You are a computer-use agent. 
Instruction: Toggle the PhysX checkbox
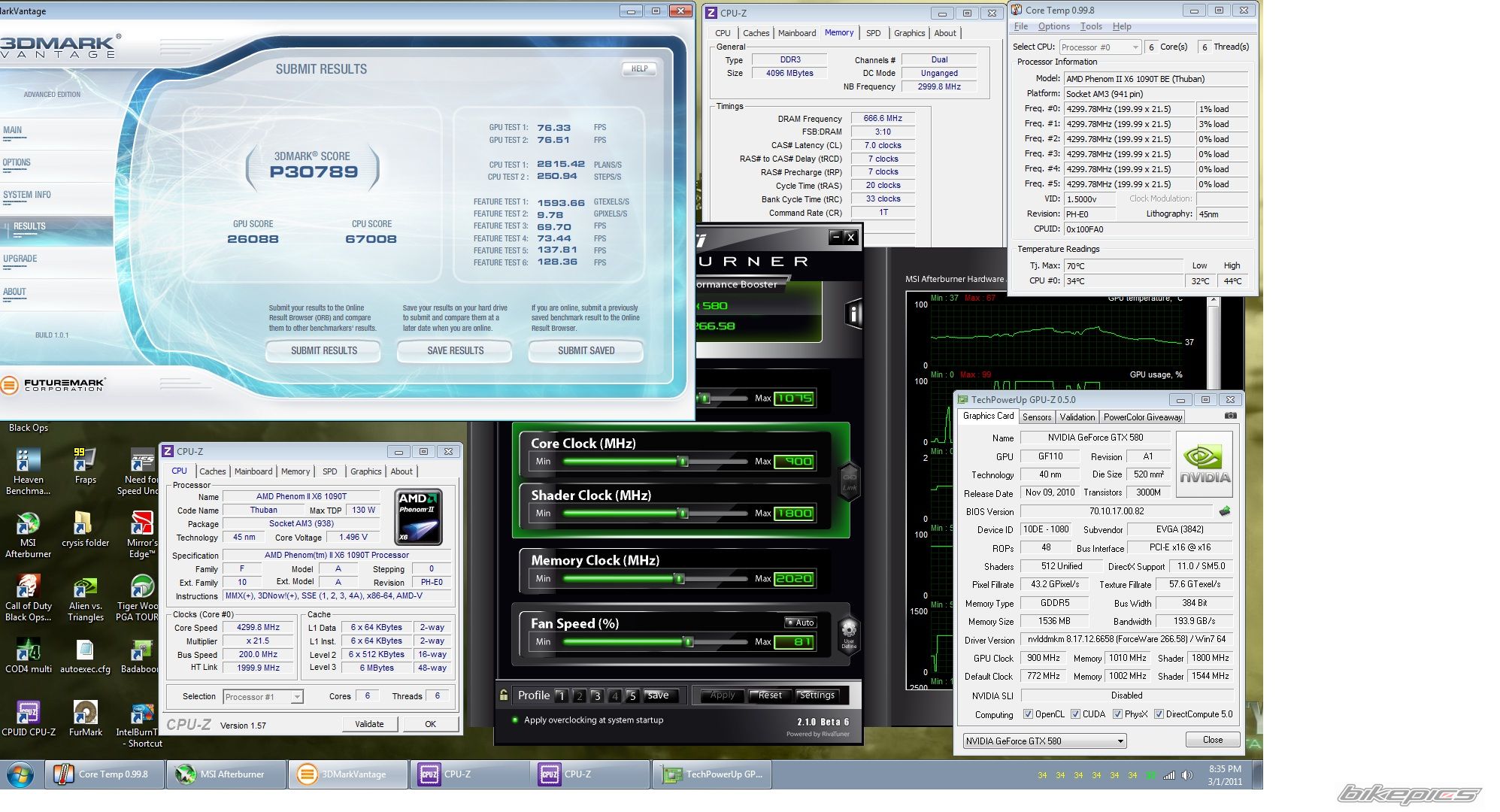click(1117, 714)
